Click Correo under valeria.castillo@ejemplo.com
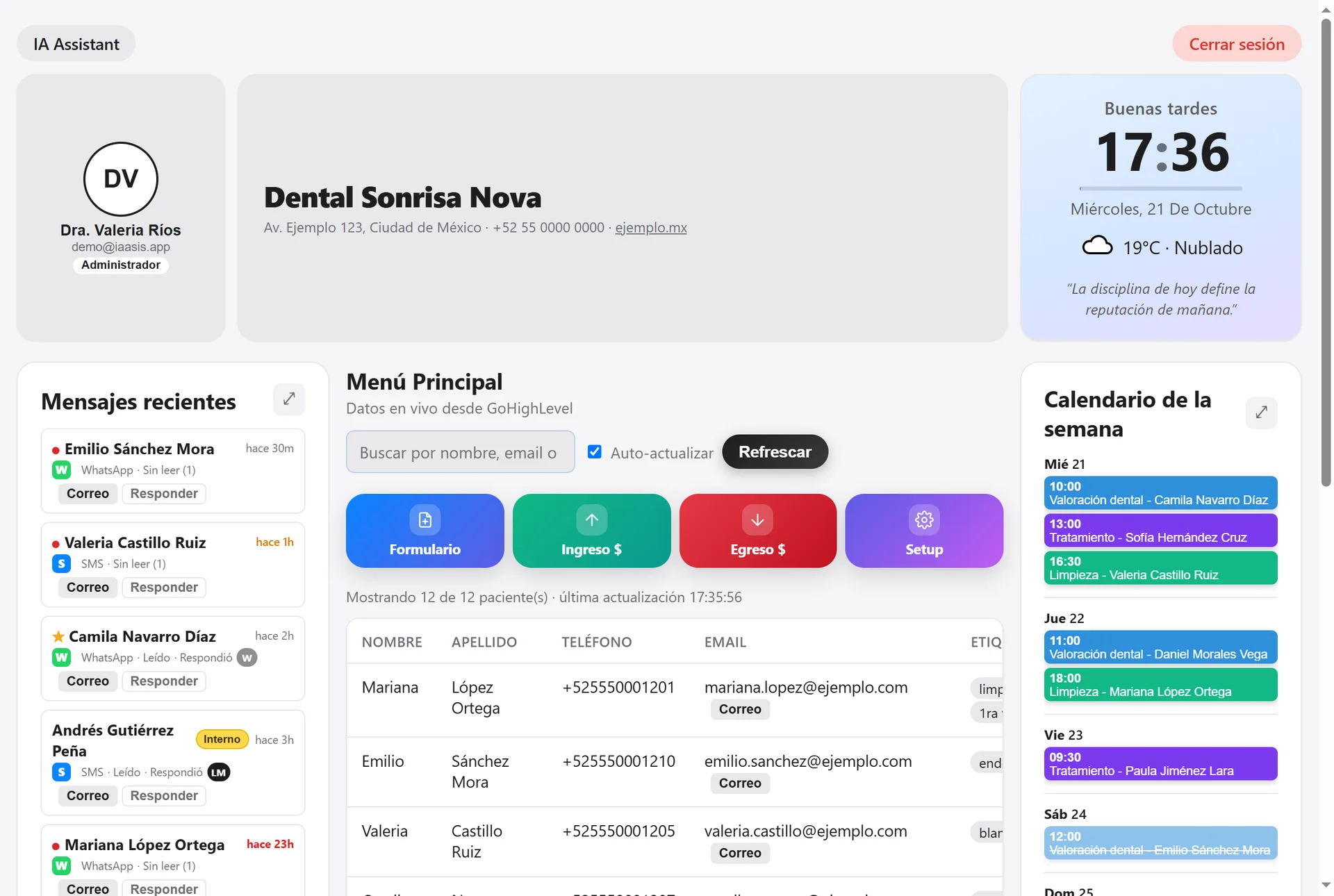Image resolution: width=1334 pixels, height=896 pixels. 740,853
